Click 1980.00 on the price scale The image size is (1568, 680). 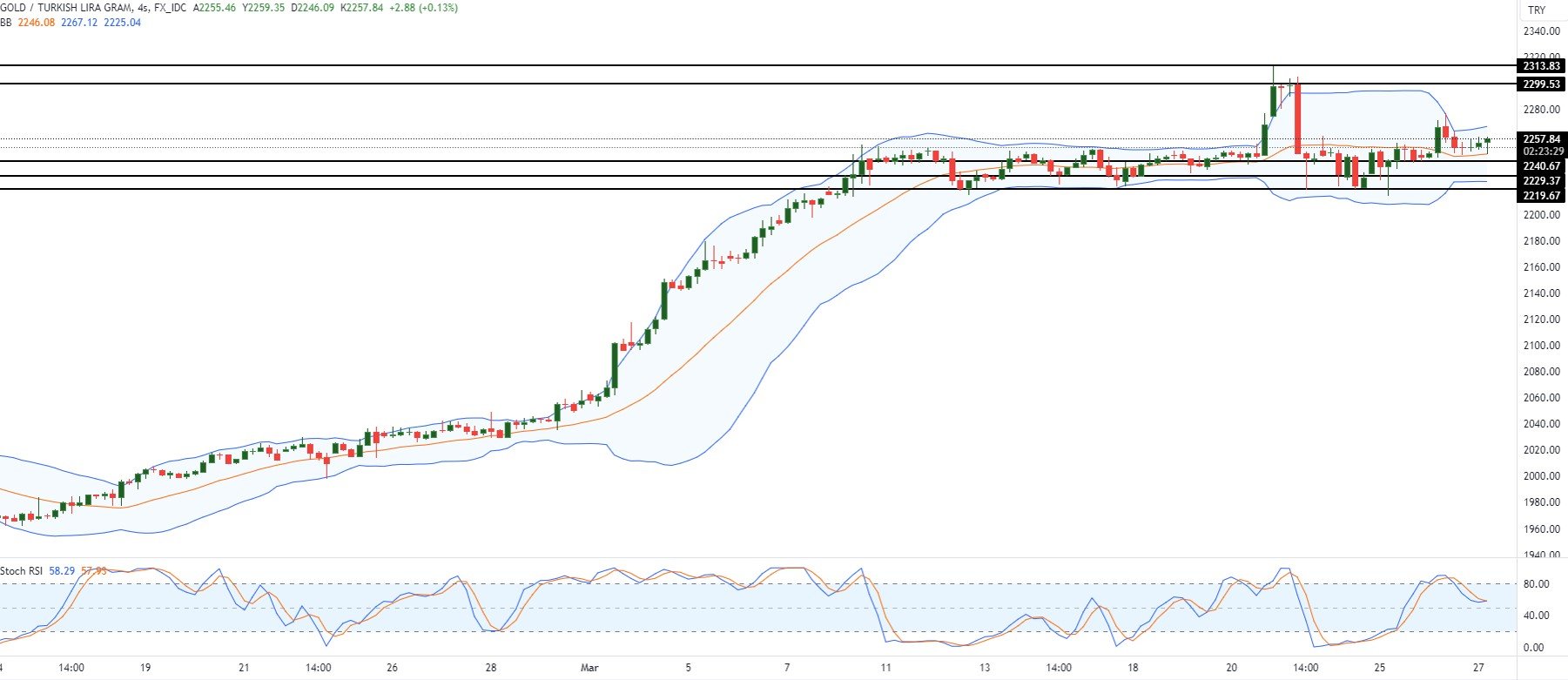(1541, 502)
